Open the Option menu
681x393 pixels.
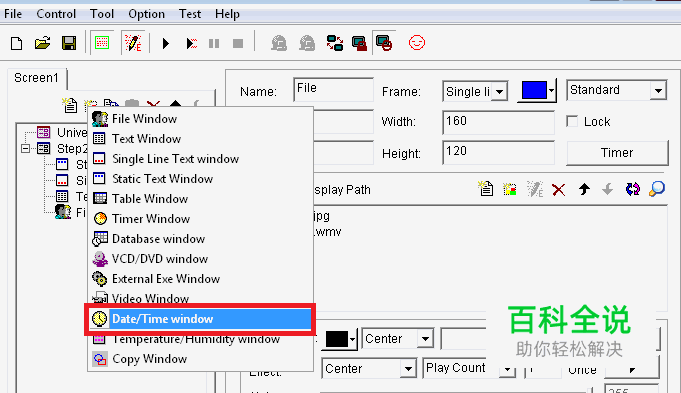[x=146, y=14]
